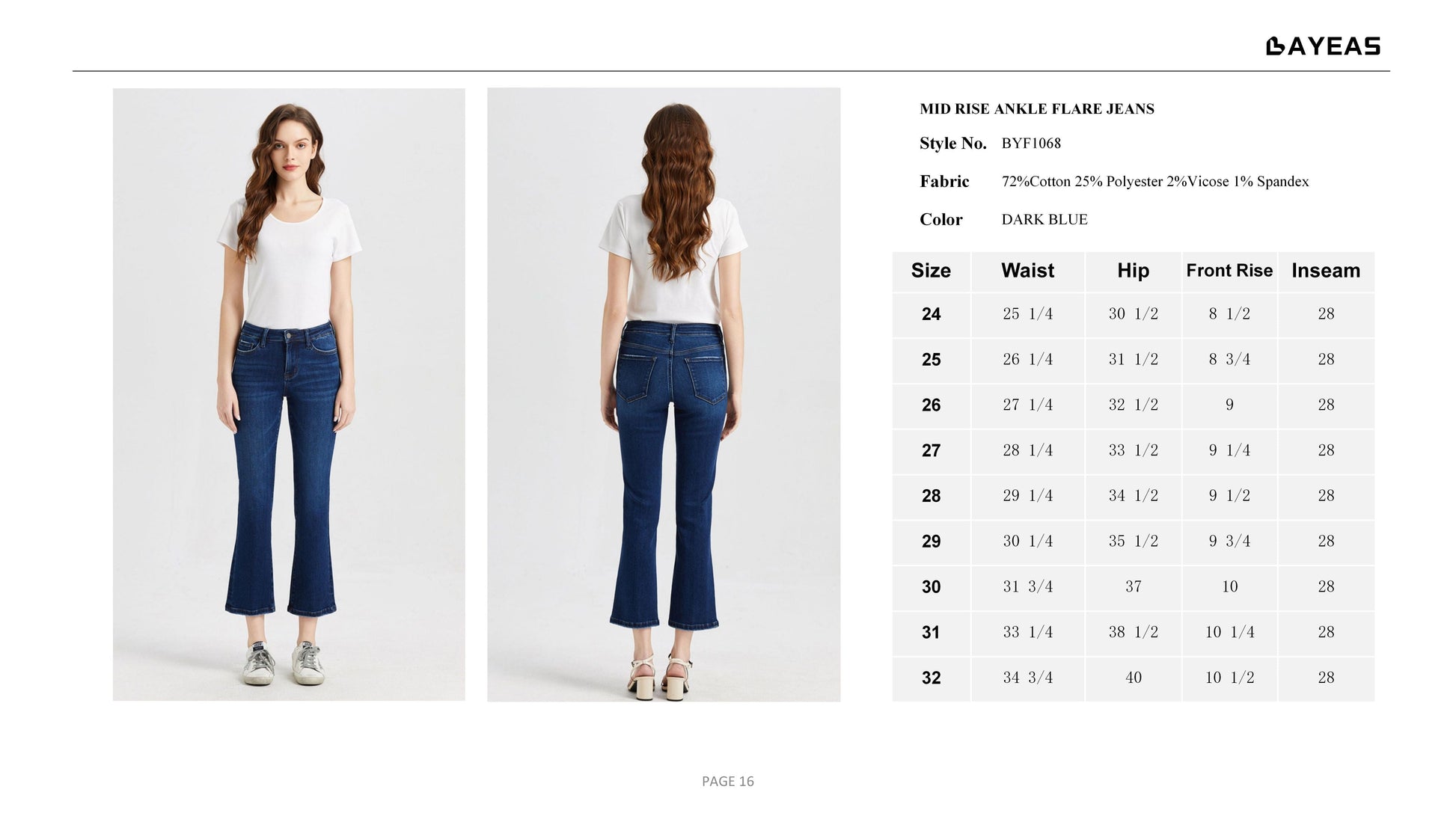Image resolution: width=1456 pixels, height=819 pixels.
Task: Click the Waist column header
Action: pyautogui.click(x=1027, y=271)
